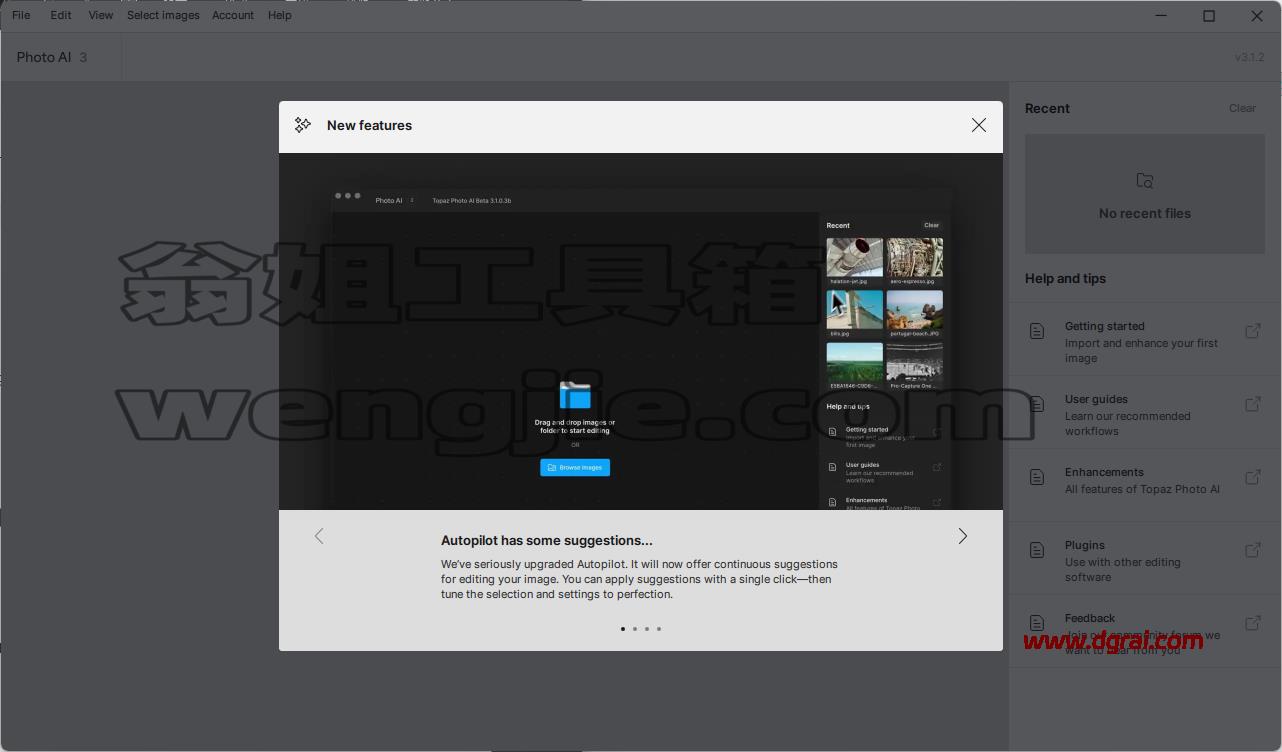Click the v3.1.2 version label
1282x752 pixels.
pos(1249,57)
